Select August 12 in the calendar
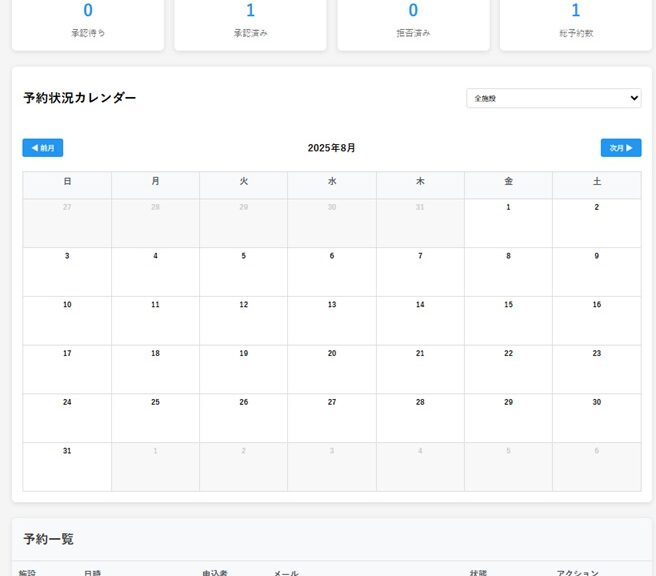 [243, 321]
